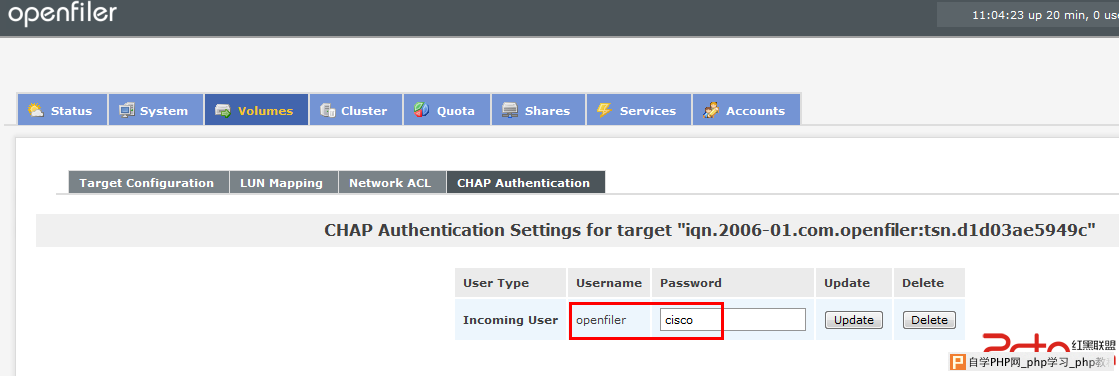Click the Shares tab drive icon
Viewport: 1119px width, 376px height.
(510, 111)
